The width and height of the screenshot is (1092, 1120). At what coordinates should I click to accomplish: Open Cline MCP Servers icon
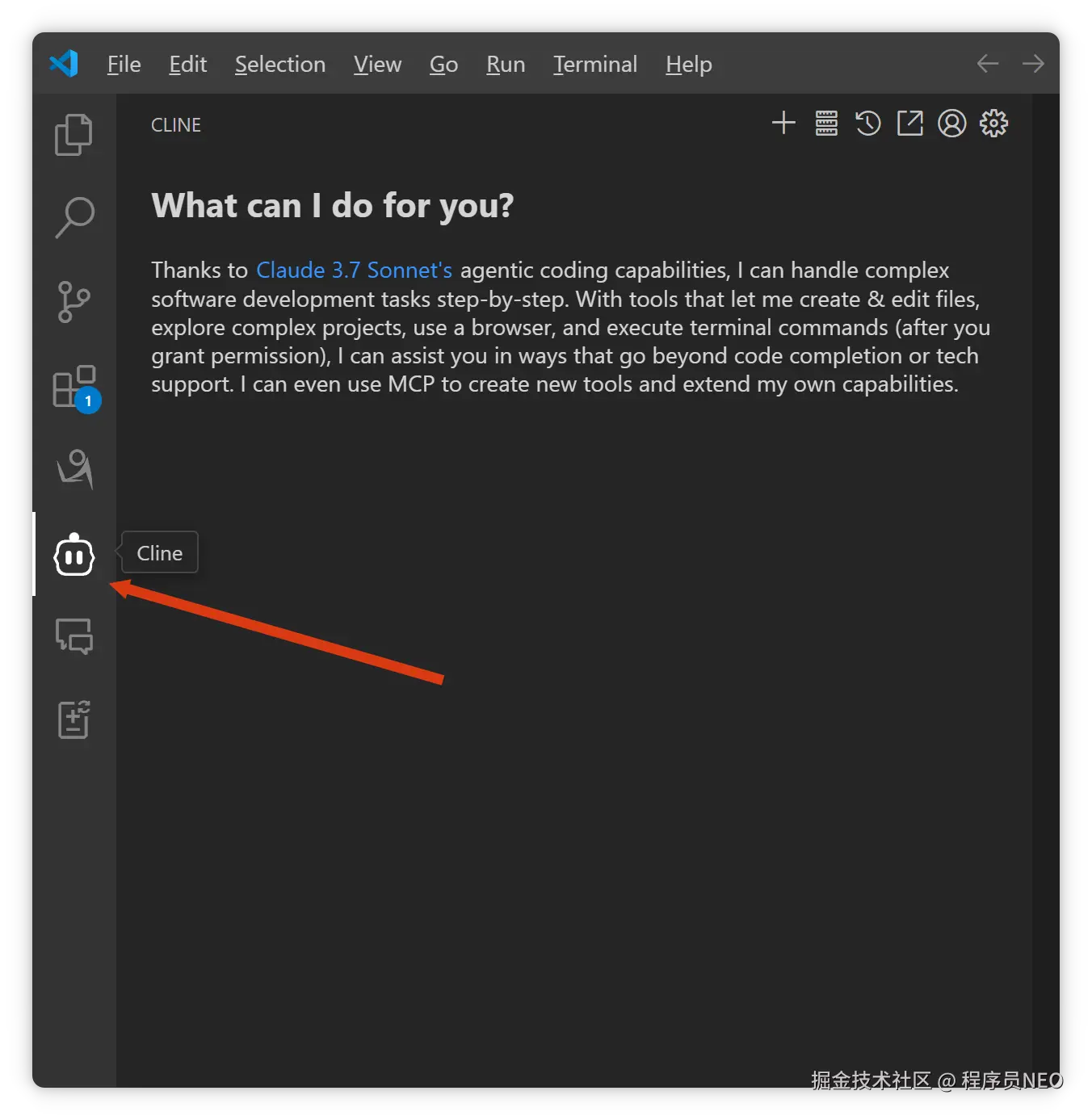coord(826,124)
